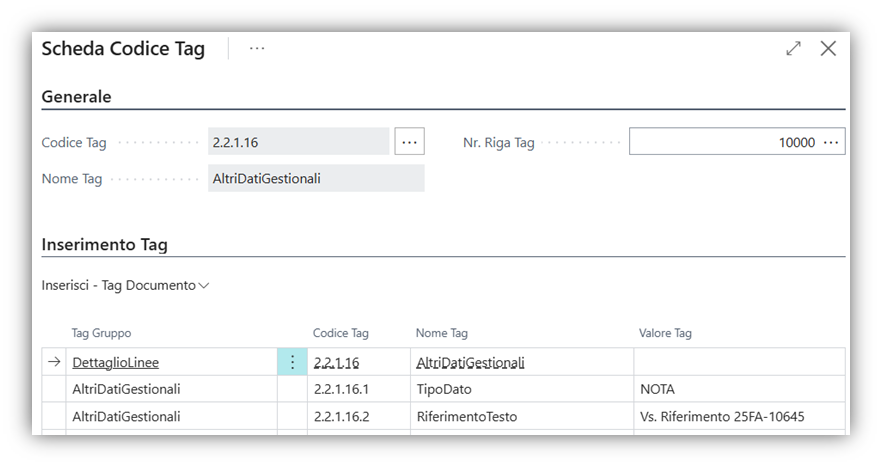The width and height of the screenshot is (882, 467).
Task: Expand the page to full screen
Action: pyautogui.click(x=793, y=48)
